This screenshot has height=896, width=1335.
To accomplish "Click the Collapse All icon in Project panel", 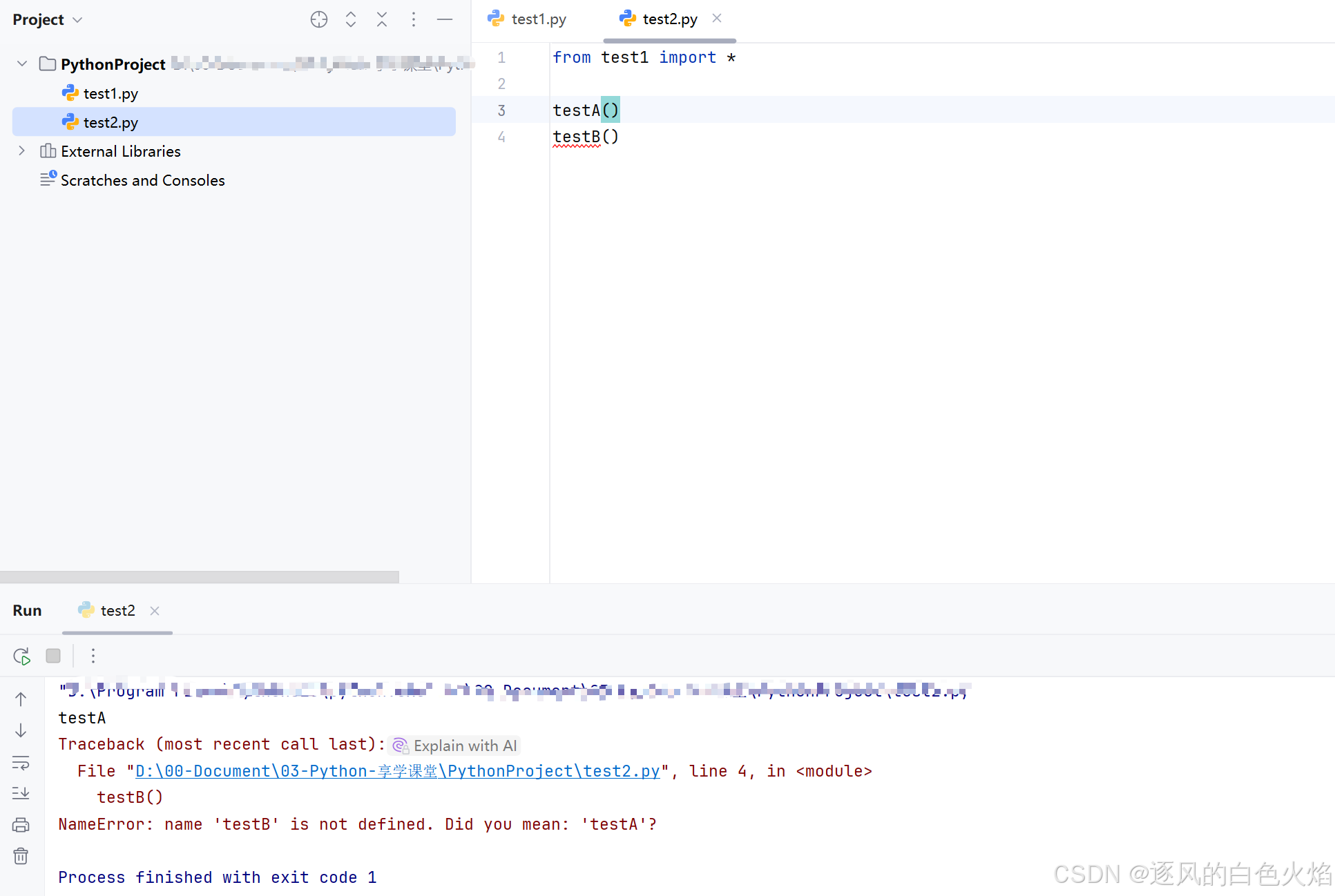I will tap(382, 19).
